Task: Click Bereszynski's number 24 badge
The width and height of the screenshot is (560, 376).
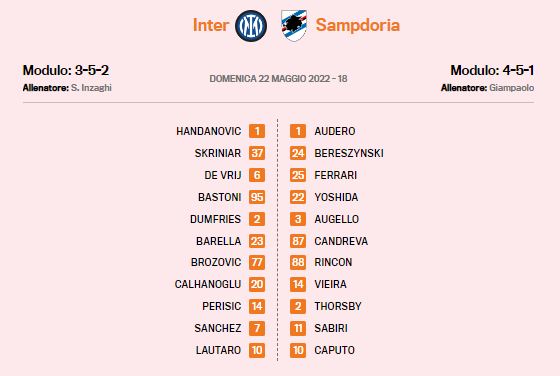Action: 298,153
